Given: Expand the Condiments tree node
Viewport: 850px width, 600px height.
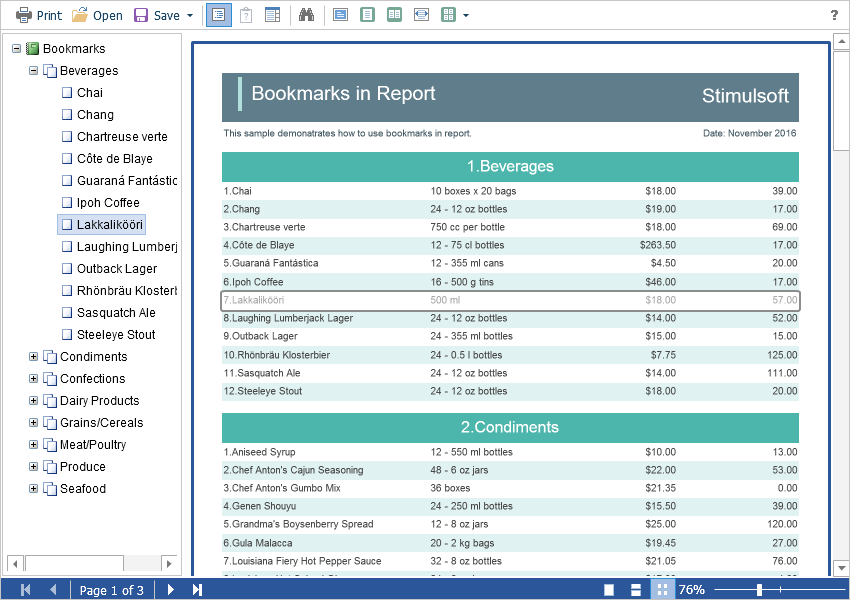Looking at the screenshot, I should click(34, 357).
